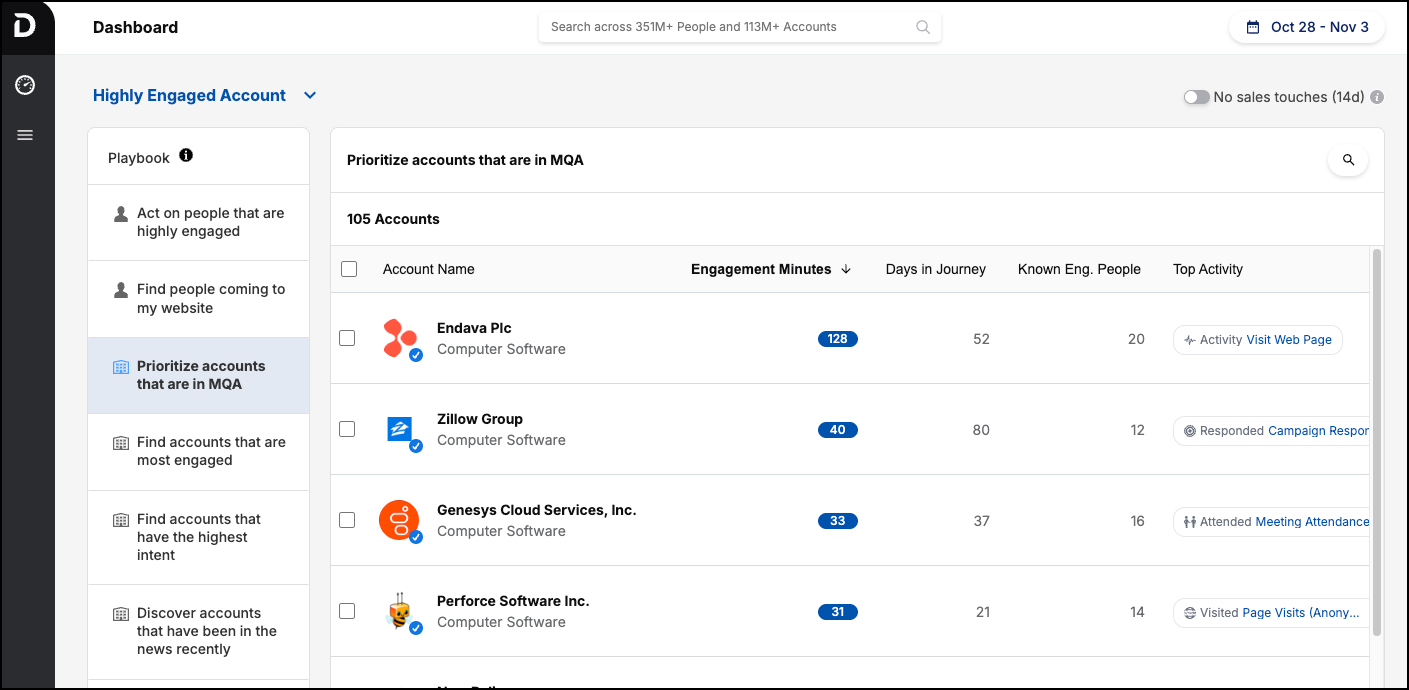Open the Perforce Software Inc. account
Image resolution: width=1409 pixels, height=690 pixels.
click(513, 601)
